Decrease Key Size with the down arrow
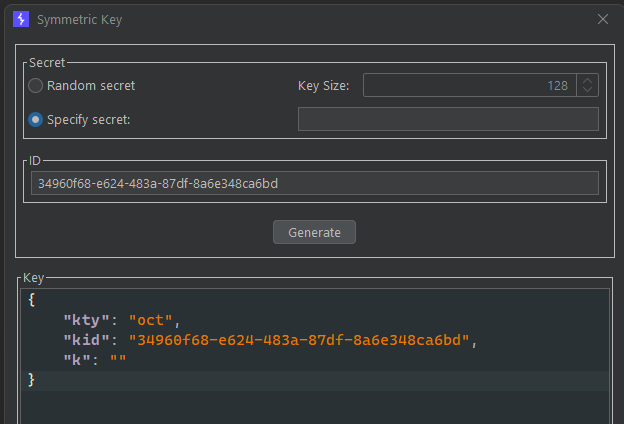The height and width of the screenshot is (424, 624). point(589,91)
